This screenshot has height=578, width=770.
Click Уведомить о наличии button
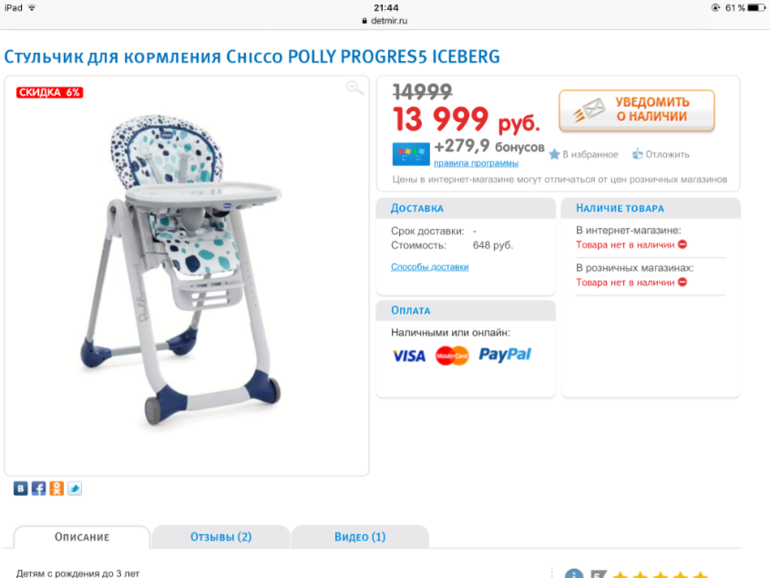pos(636,110)
